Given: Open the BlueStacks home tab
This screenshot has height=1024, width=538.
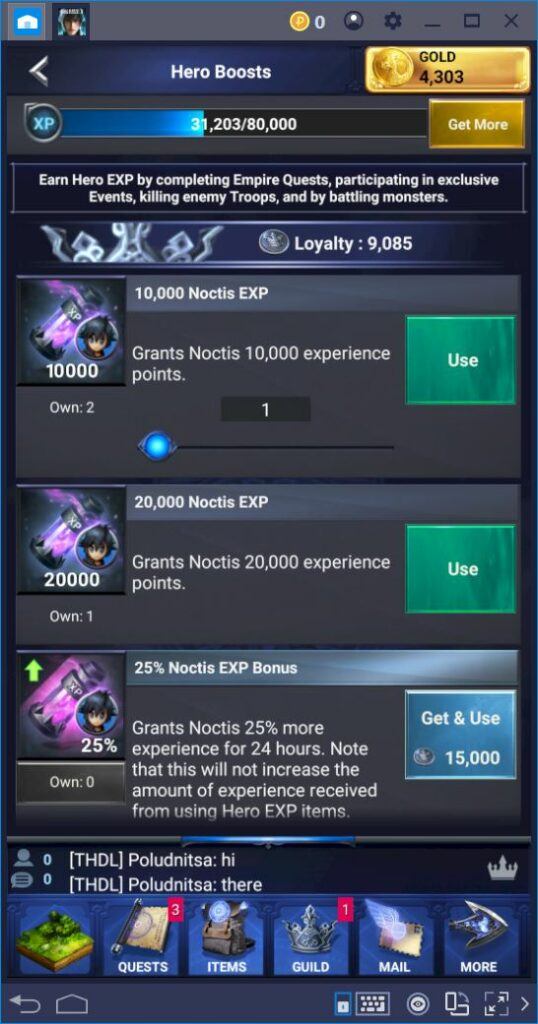Looking at the screenshot, I should (x=27, y=22).
